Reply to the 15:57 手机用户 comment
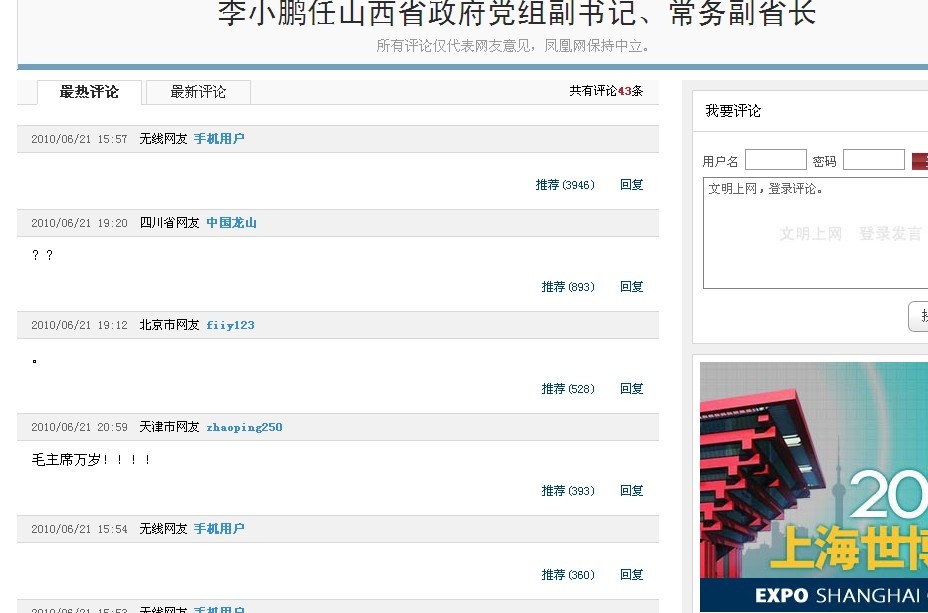 click(x=631, y=185)
